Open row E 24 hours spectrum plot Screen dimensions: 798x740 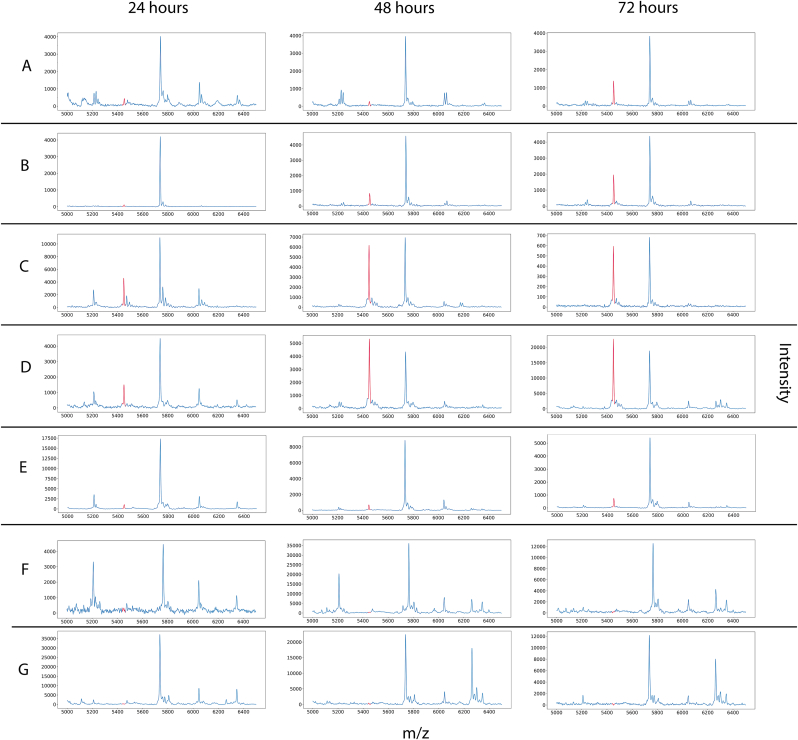[x=161, y=474]
